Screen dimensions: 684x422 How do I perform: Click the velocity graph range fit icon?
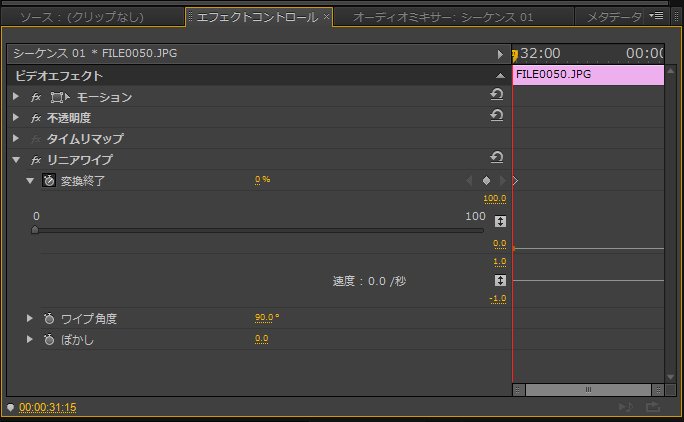click(x=501, y=281)
